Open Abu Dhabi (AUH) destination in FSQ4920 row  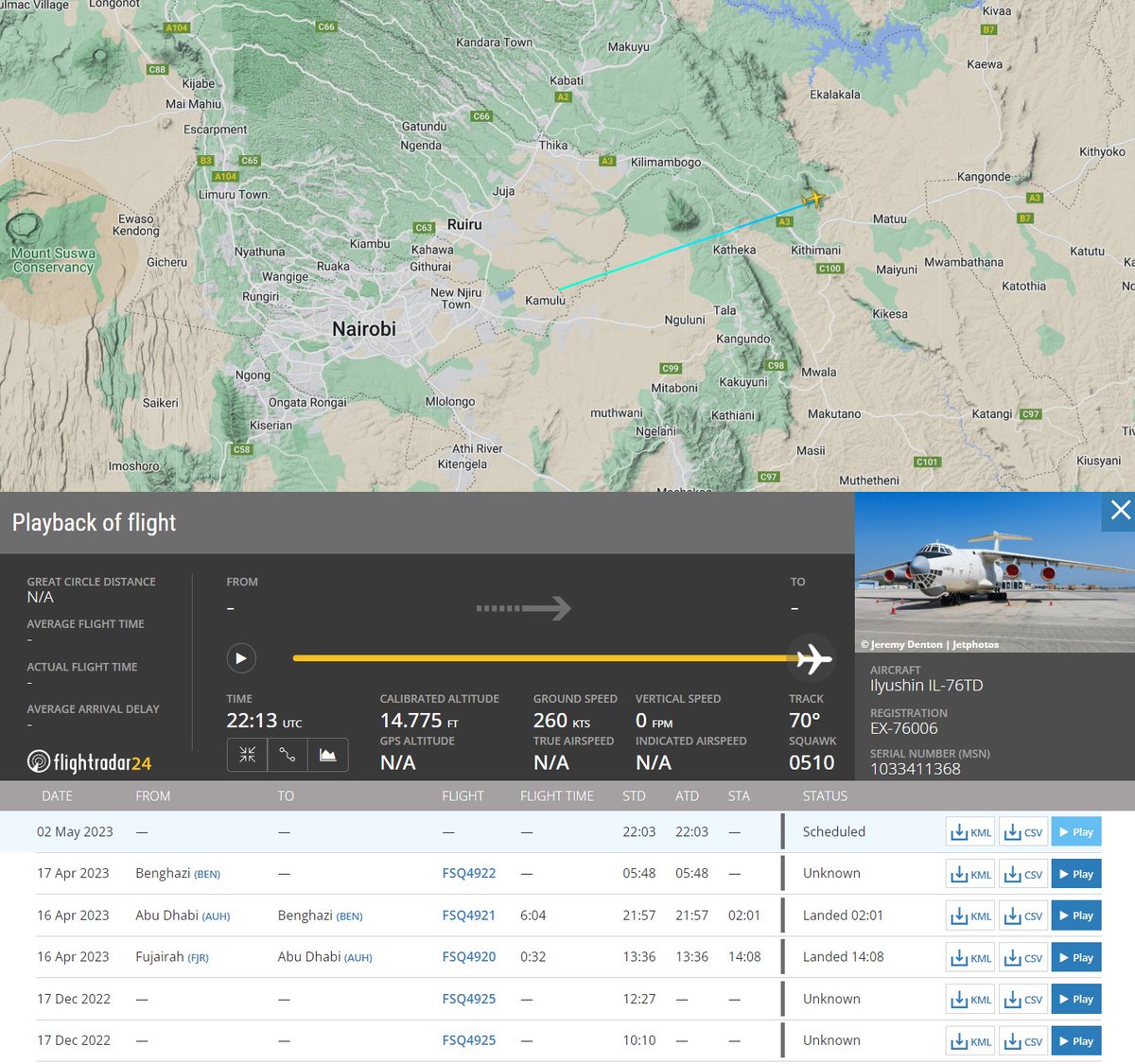point(324,956)
